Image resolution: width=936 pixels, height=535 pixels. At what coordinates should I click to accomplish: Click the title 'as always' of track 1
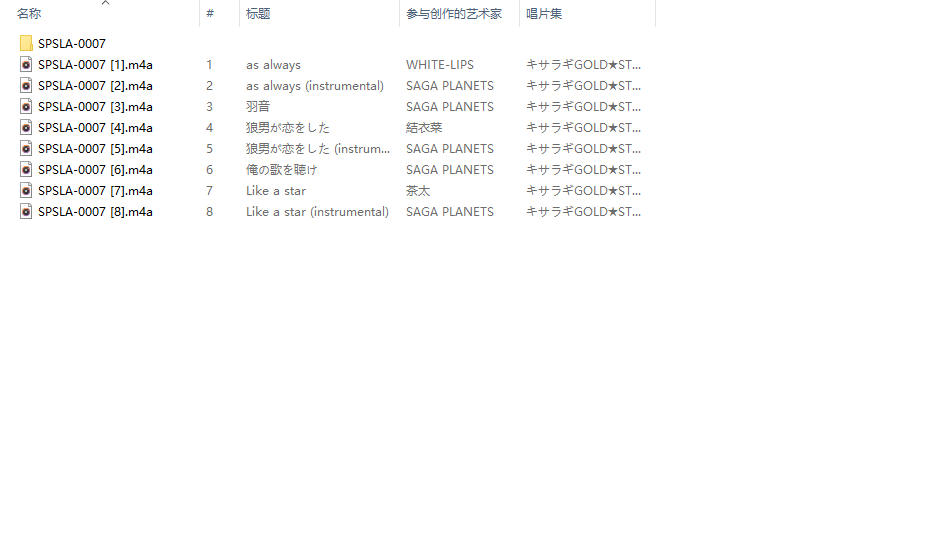pos(273,64)
